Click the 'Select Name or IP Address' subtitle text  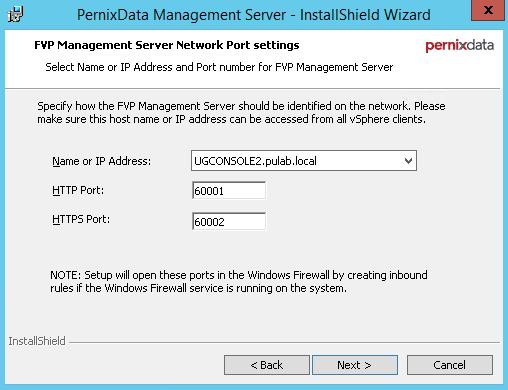(x=219, y=67)
